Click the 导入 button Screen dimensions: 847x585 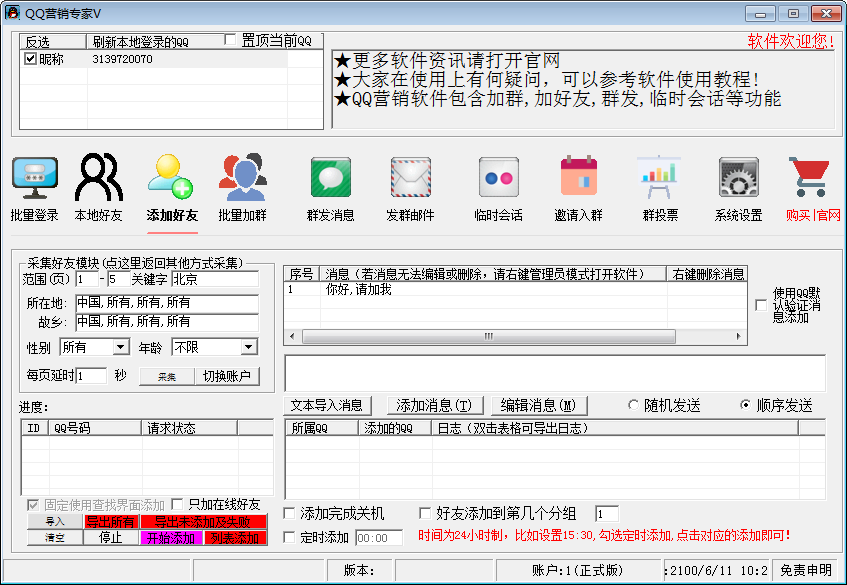point(55,522)
